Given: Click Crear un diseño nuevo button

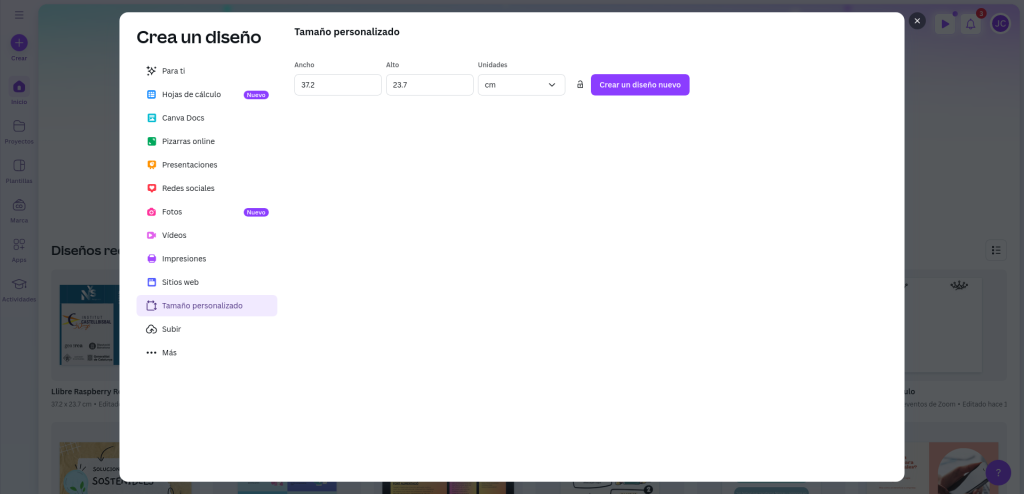Looking at the screenshot, I should [x=640, y=85].
